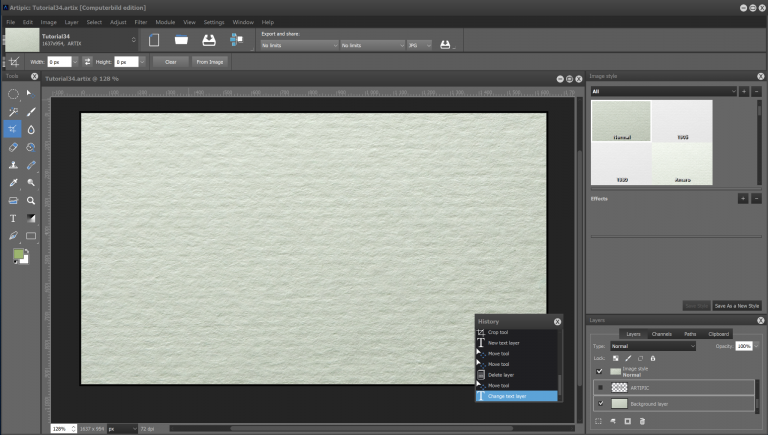Select Delete layer in History panel

pyautogui.click(x=517, y=375)
